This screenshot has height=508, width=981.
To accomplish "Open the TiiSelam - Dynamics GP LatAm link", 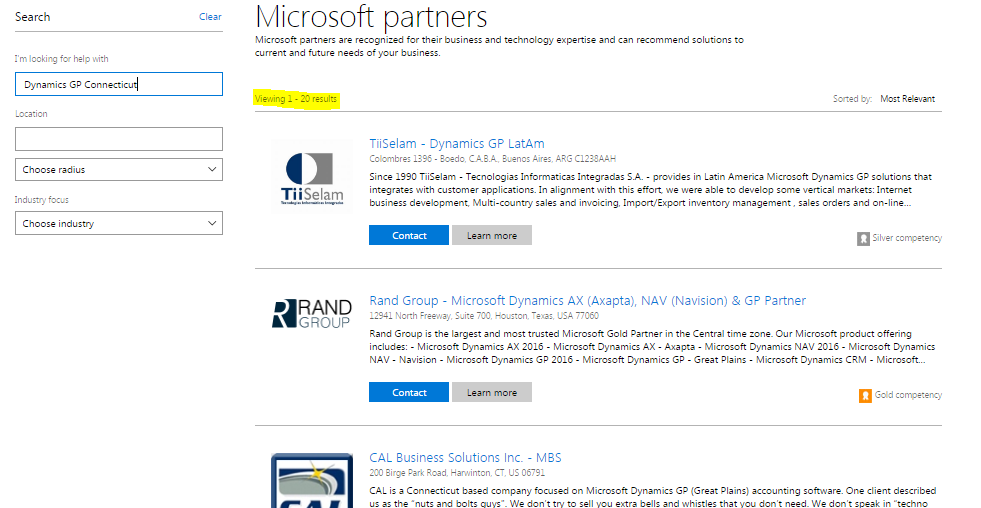I will click(x=457, y=143).
